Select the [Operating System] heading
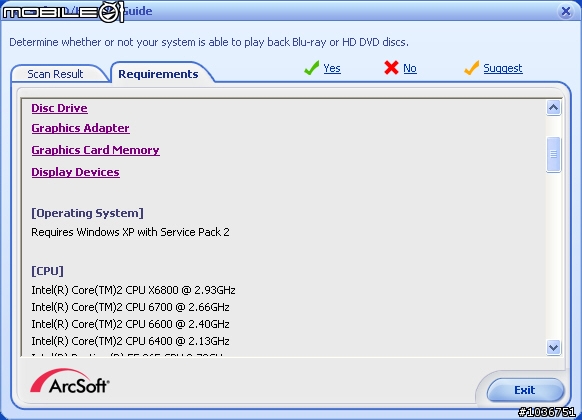This screenshot has width=582, height=420. tap(87, 213)
